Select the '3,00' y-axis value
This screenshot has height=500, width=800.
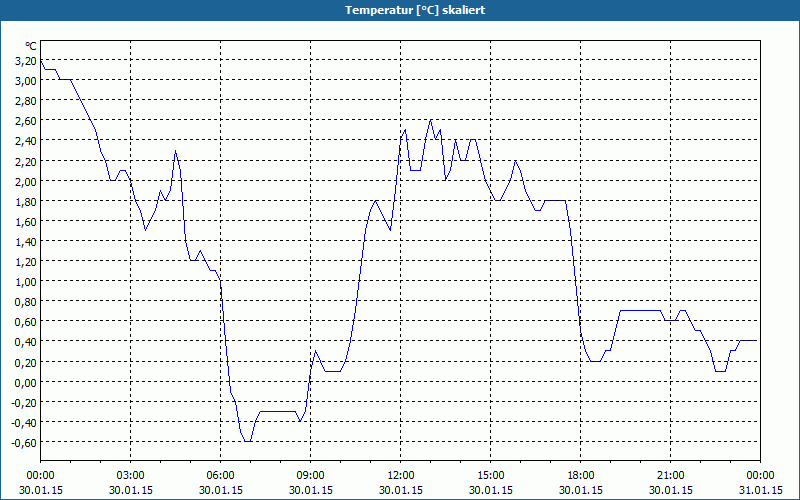(27, 81)
